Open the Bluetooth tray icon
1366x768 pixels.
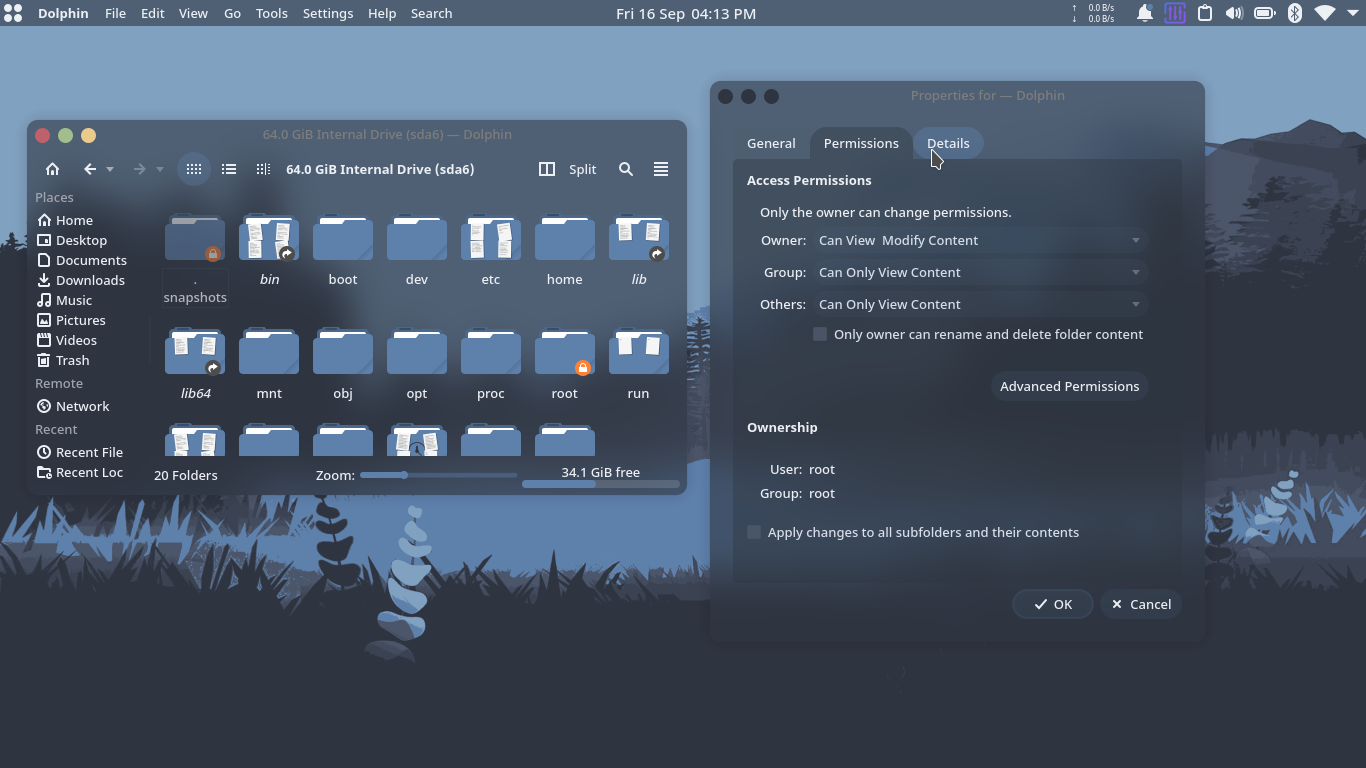(1295, 13)
